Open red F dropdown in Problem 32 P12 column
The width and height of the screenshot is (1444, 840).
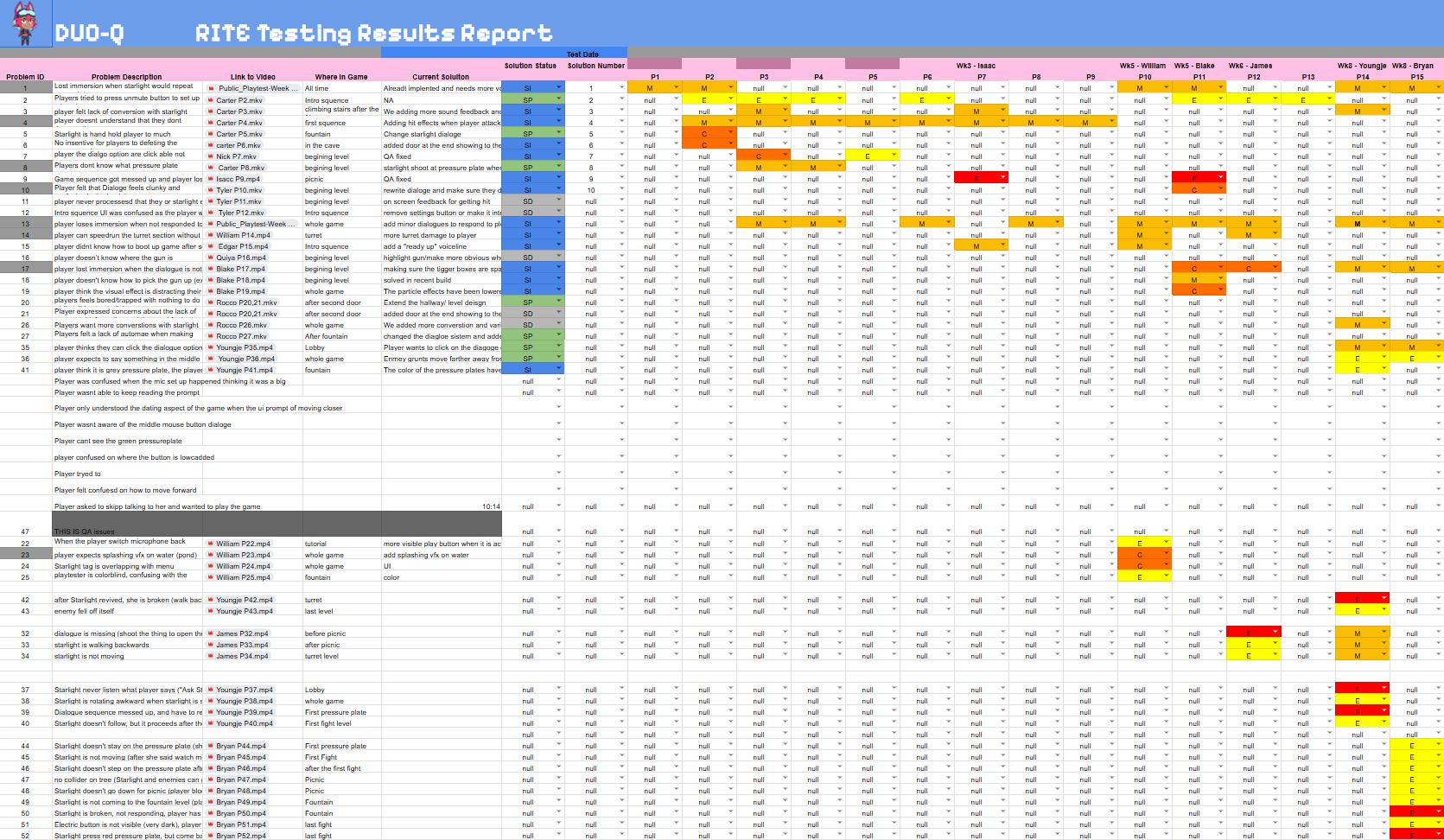1275,633
